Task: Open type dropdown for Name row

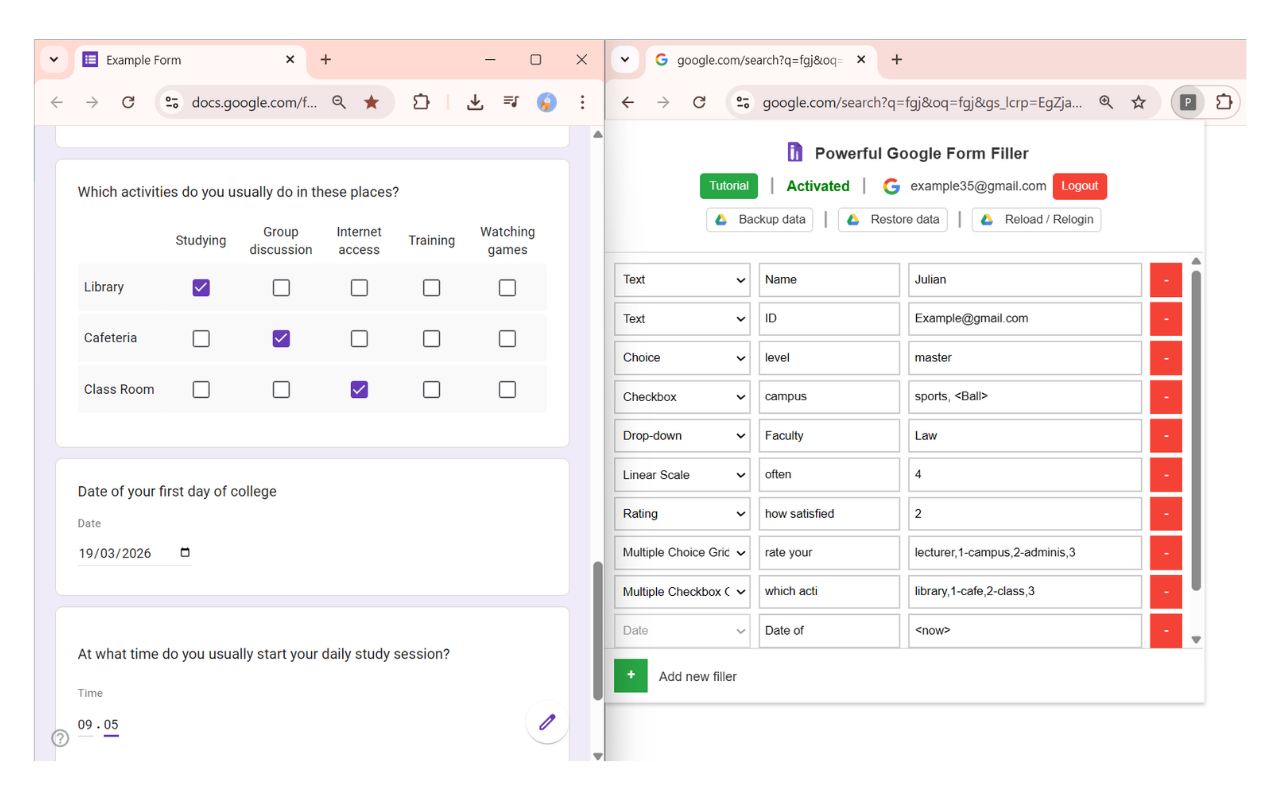Action: pyautogui.click(x=683, y=280)
